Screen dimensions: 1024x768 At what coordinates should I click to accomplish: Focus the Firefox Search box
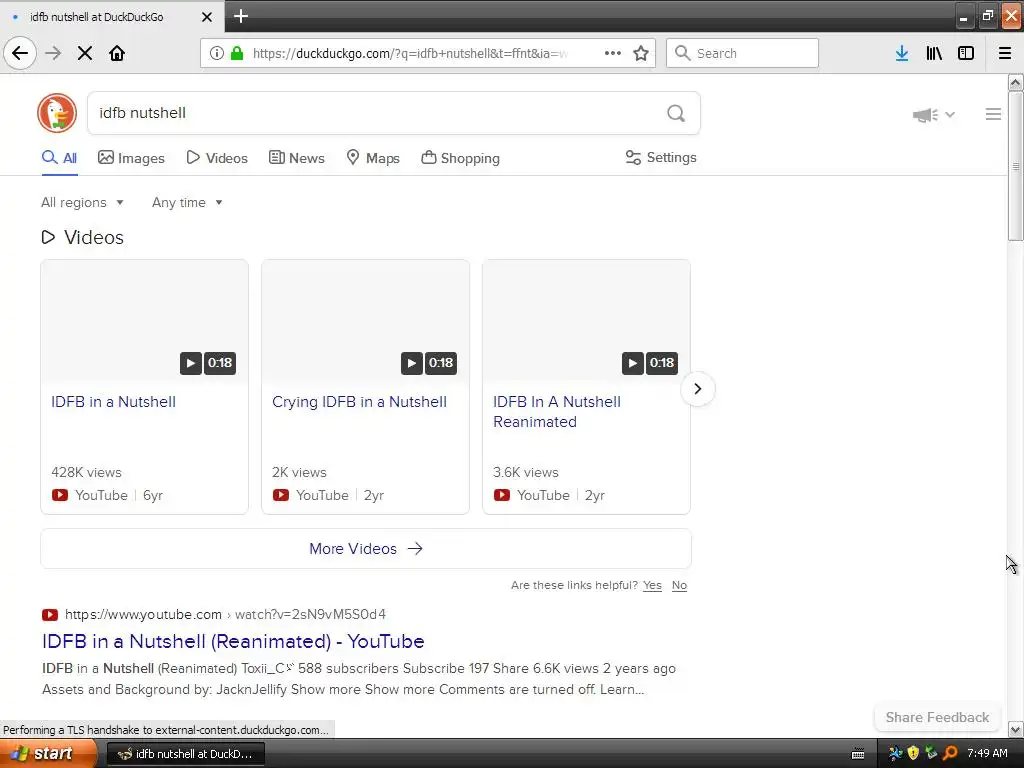coord(742,53)
